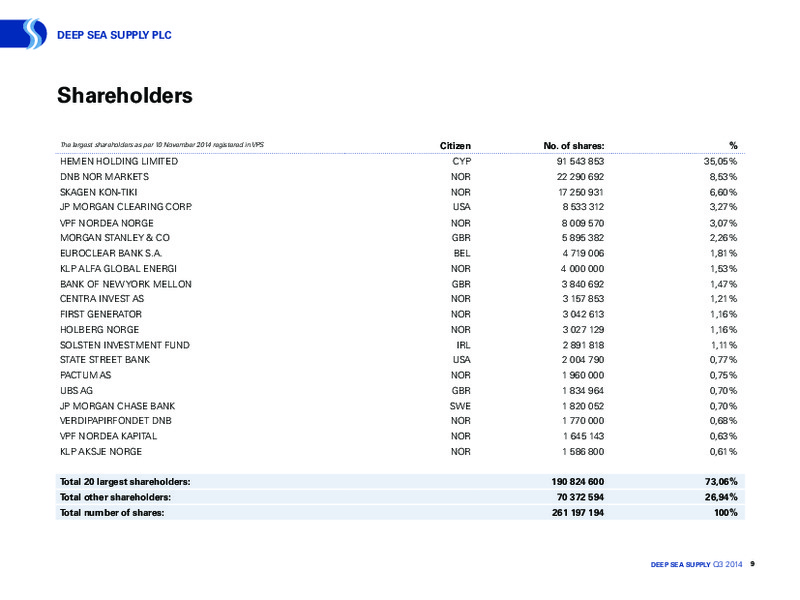The image size is (800, 600).
Task: Click share count 91 543 853
Action: pyautogui.click(x=580, y=161)
